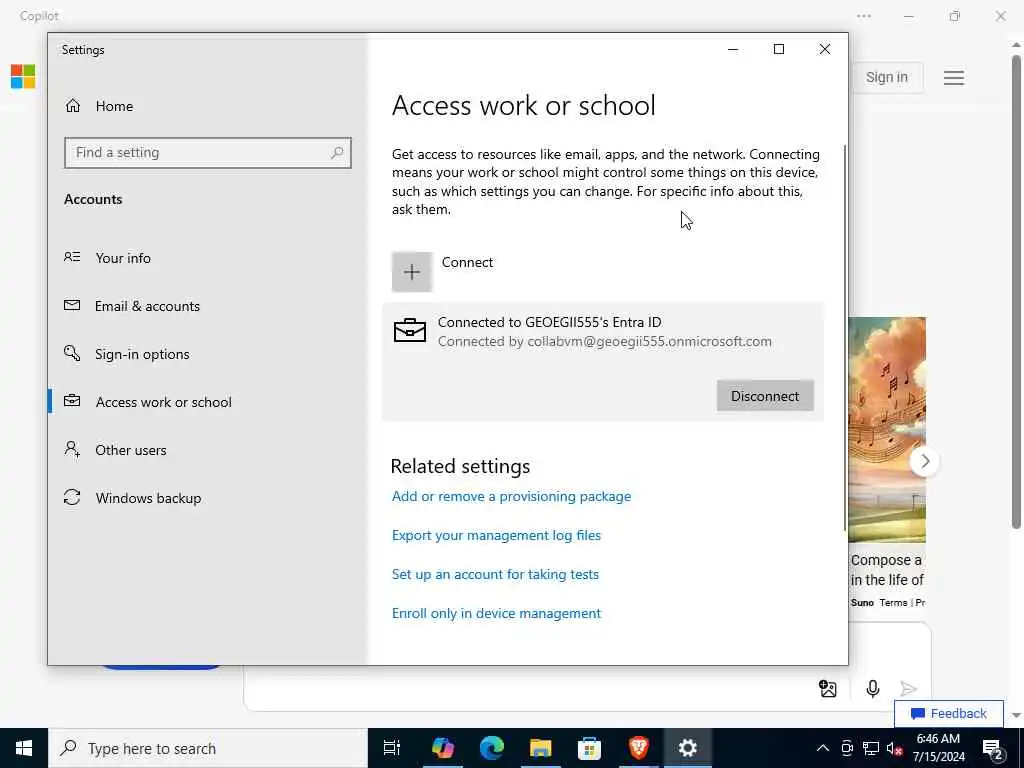Focus the Find a setting search box
This screenshot has width=1024, height=768.
208,153
